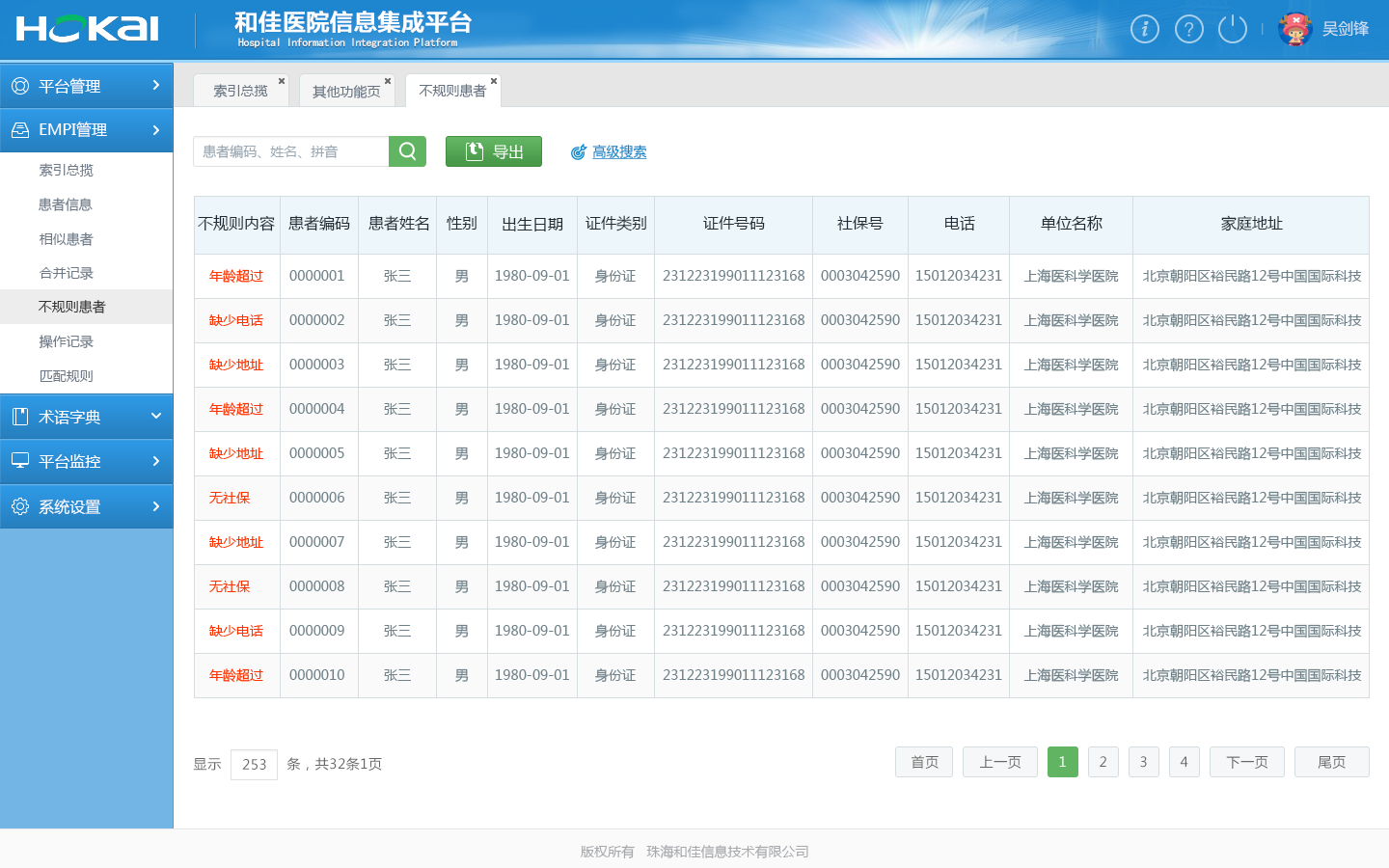Image resolution: width=1389 pixels, height=868 pixels.
Task: Click username 吴剑锋 in header
Action: point(1346,29)
